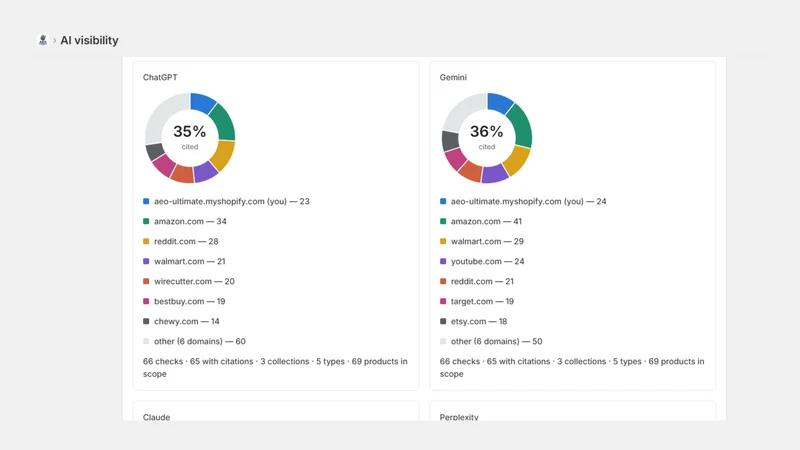Click the 36% cited donut center
800x450 pixels.
point(487,137)
